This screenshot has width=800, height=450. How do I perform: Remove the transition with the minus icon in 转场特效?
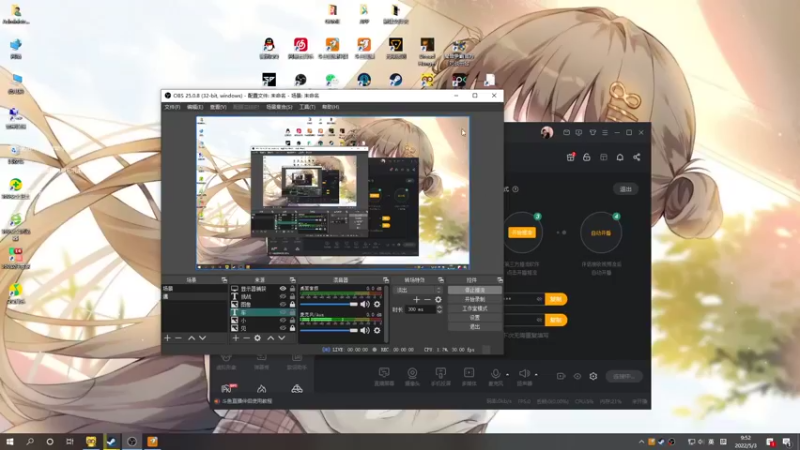(x=427, y=299)
